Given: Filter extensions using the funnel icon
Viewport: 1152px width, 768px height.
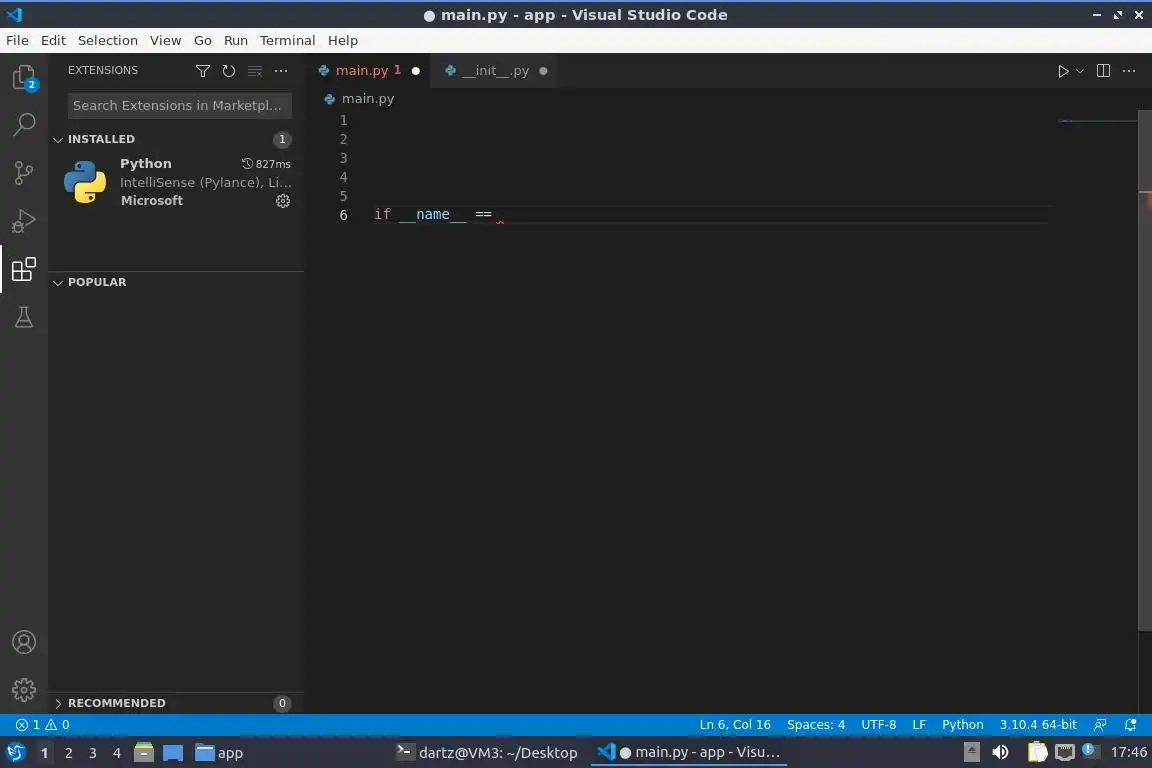Looking at the screenshot, I should [203, 71].
